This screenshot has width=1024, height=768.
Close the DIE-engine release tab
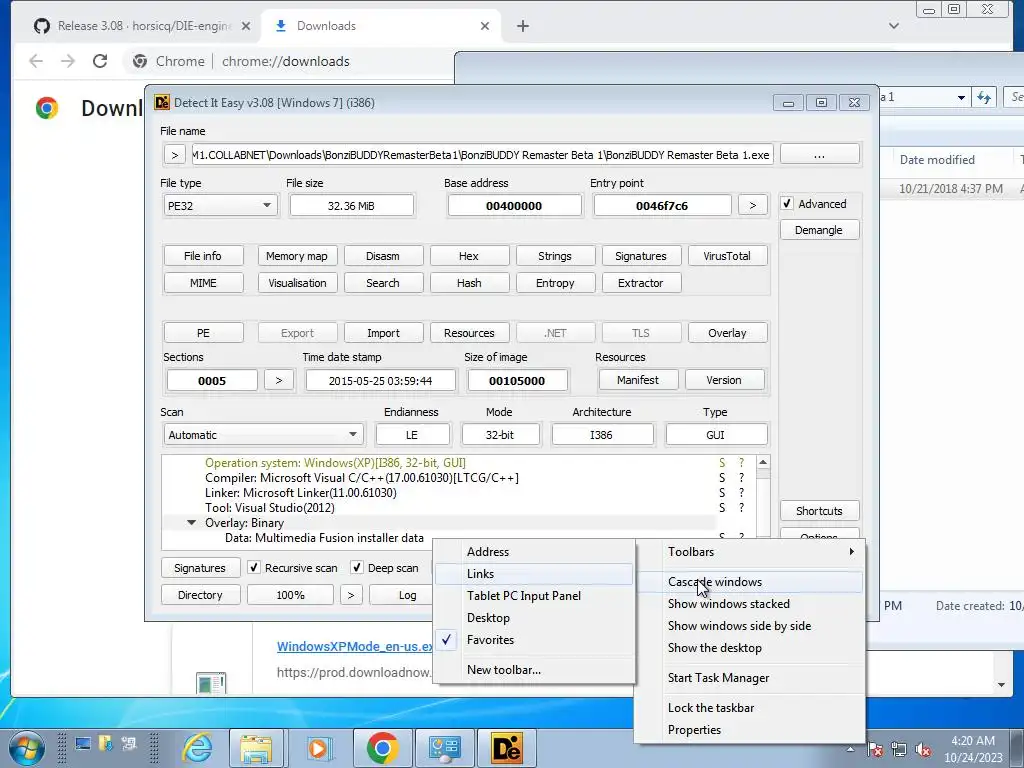[246, 26]
